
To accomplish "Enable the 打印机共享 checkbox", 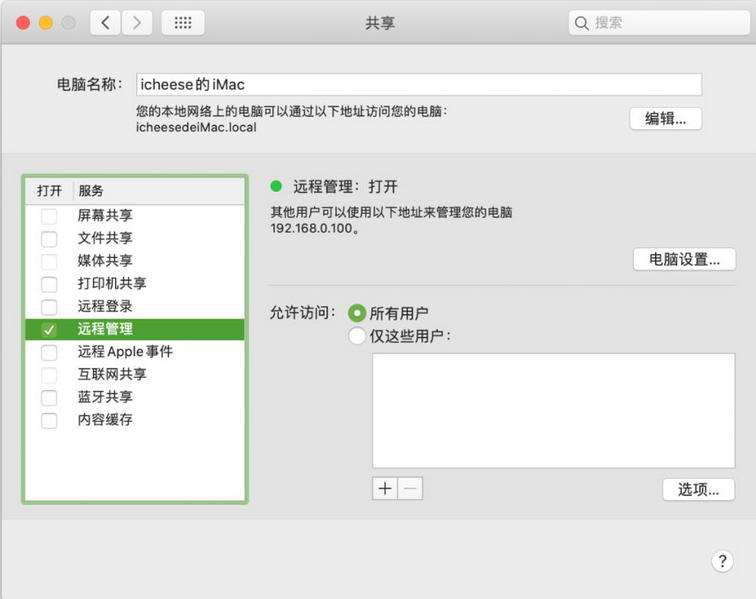I will point(49,284).
